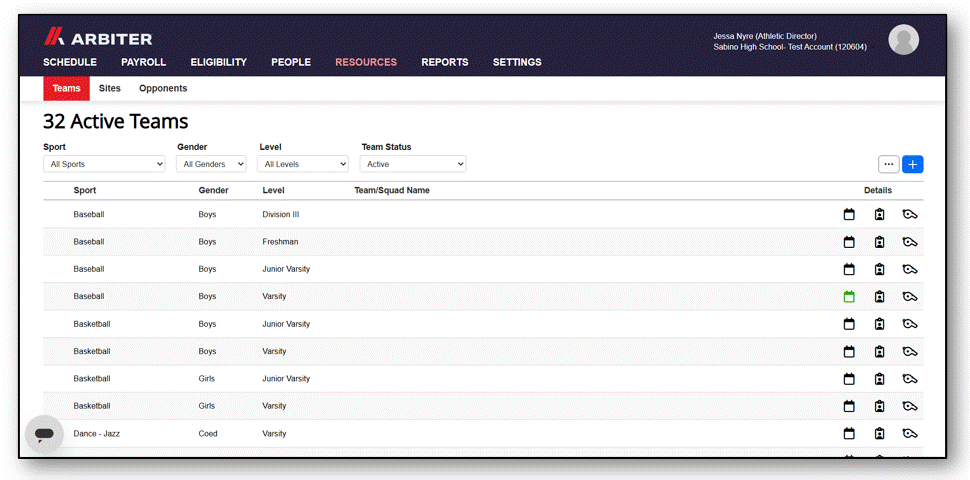Image resolution: width=970 pixels, height=480 pixels.
Task: Change the Team Status dropdown from Active
Action: coord(413,164)
